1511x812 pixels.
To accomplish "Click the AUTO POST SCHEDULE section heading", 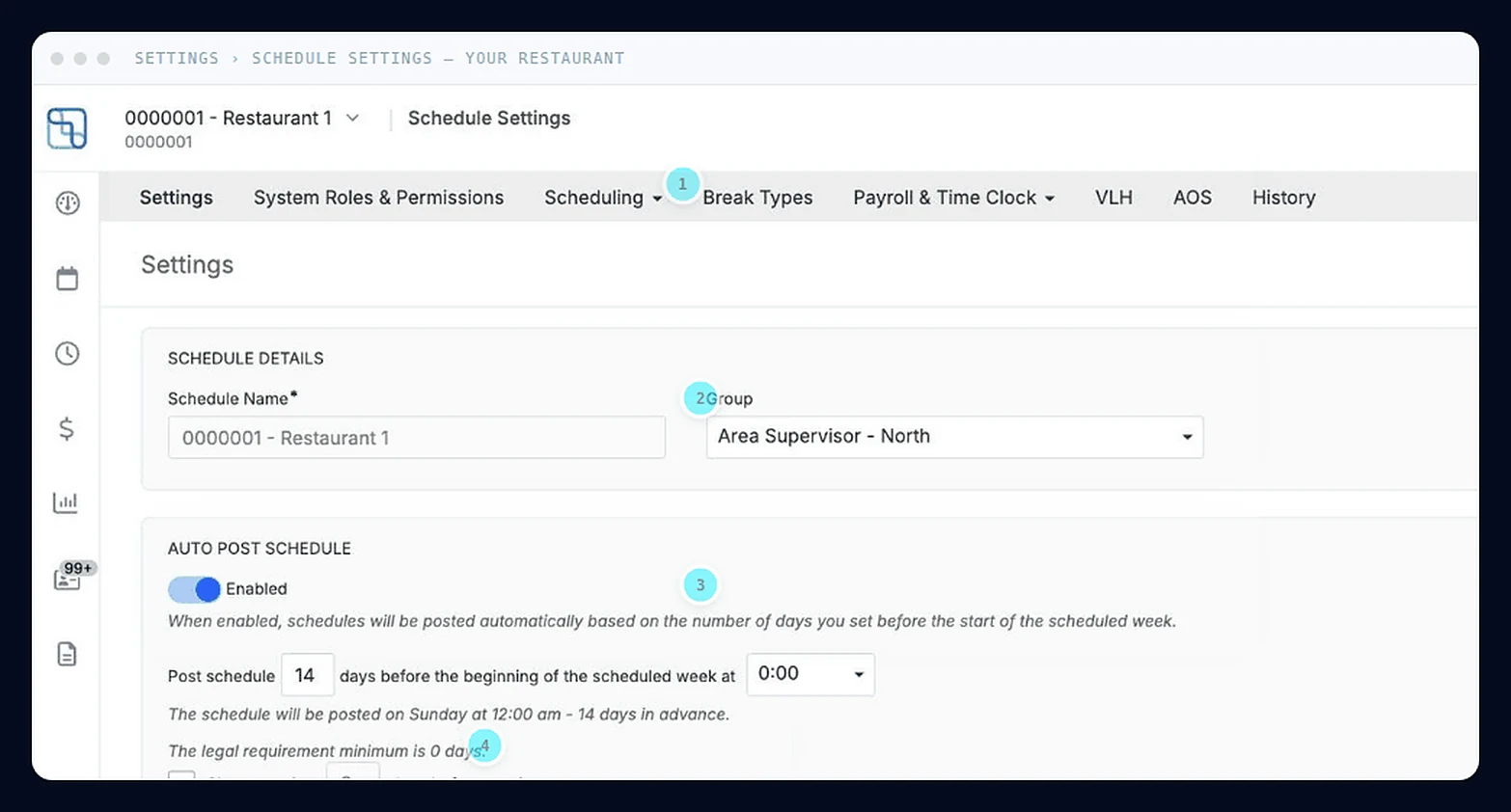I will (260, 549).
